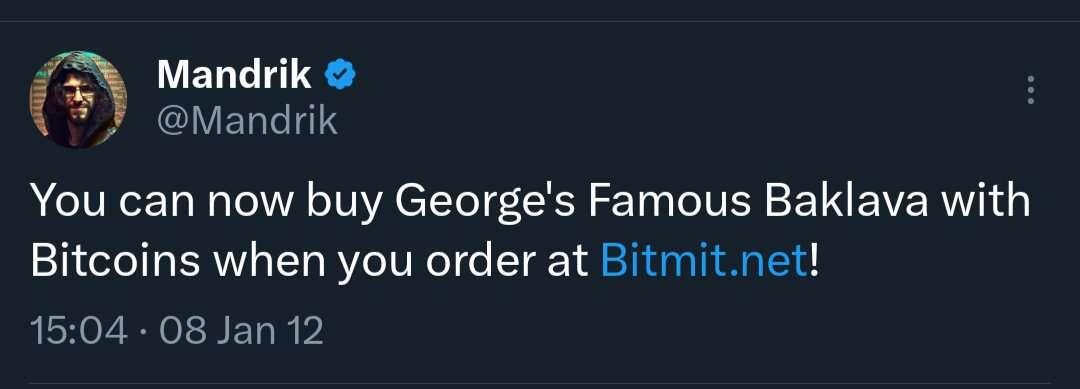The height and width of the screenshot is (389, 1080).
Task: Click the date 08 Jan 12
Action: pyautogui.click(x=241, y=332)
